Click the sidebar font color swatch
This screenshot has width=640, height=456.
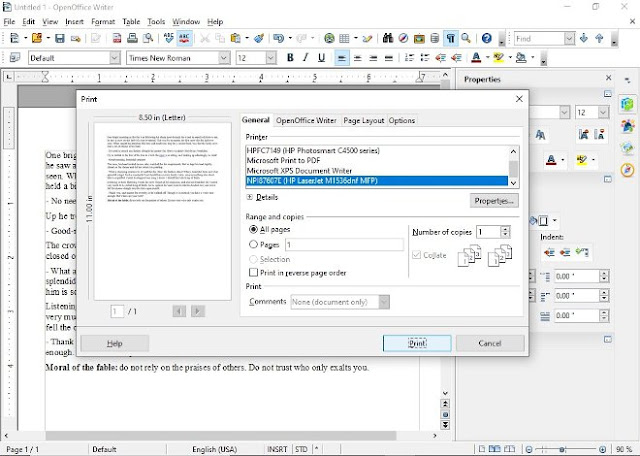551,160
